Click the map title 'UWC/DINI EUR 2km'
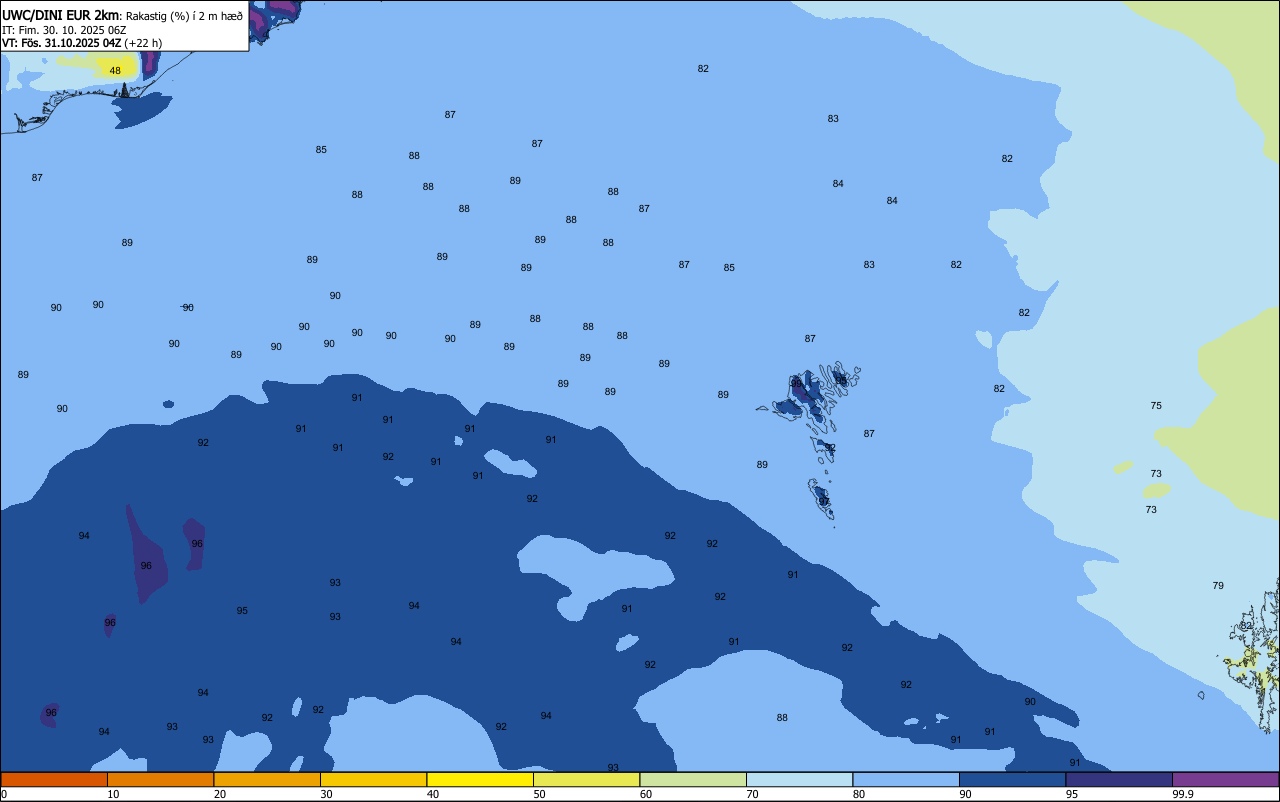 click(x=61, y=15)
